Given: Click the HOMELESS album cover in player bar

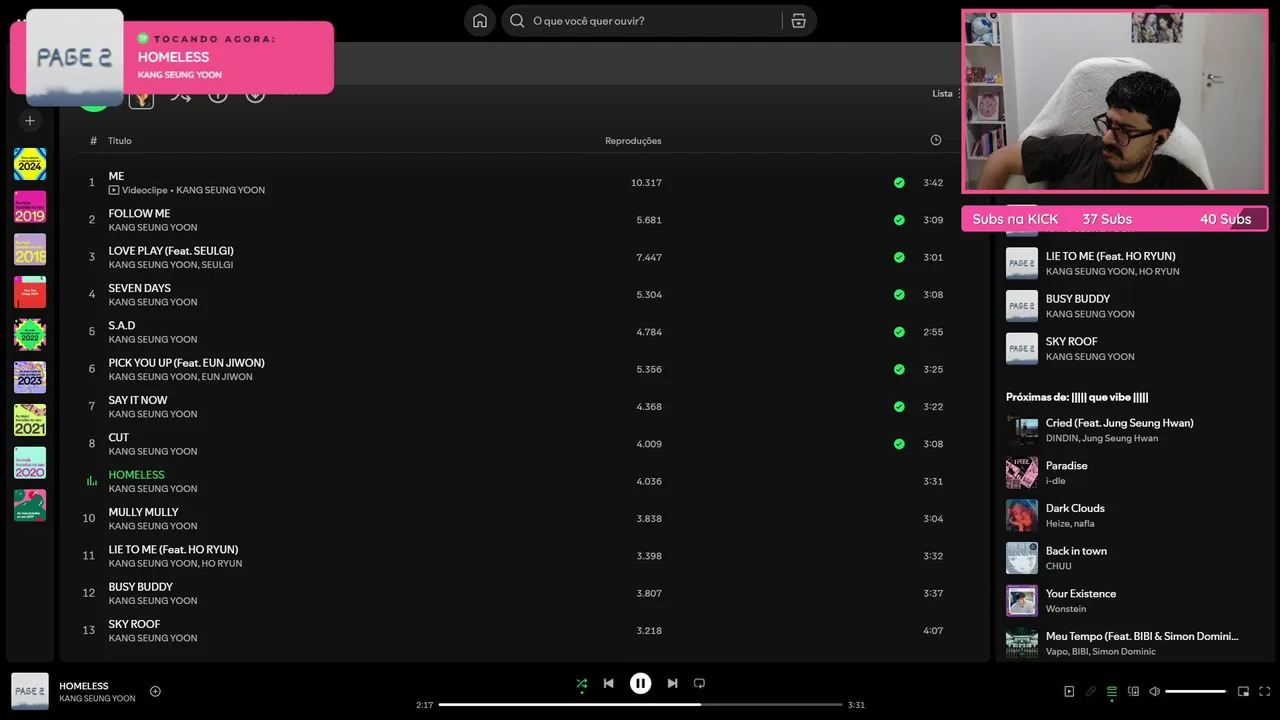Looking at the screenshot, I should pos(30,691).
